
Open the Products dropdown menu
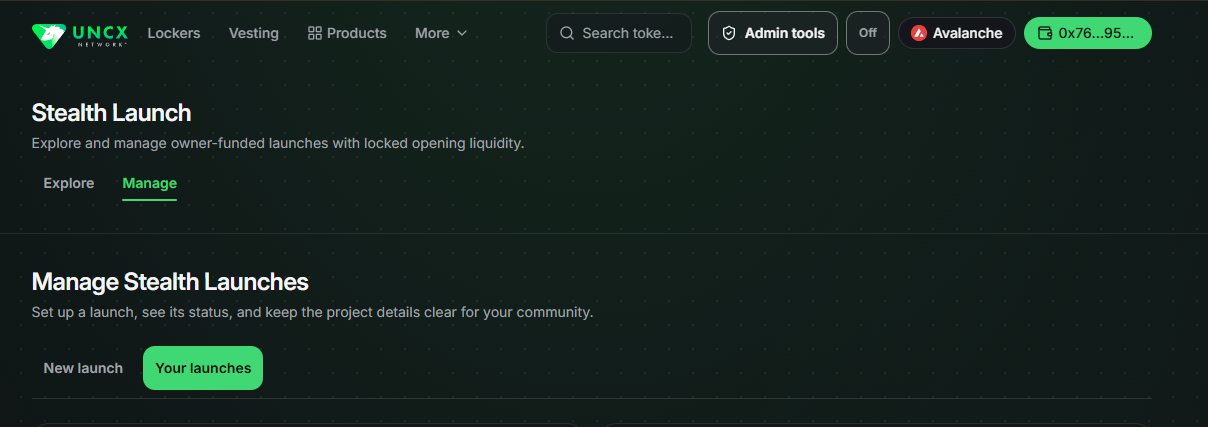pyautogui.click(x=347, y=33)
